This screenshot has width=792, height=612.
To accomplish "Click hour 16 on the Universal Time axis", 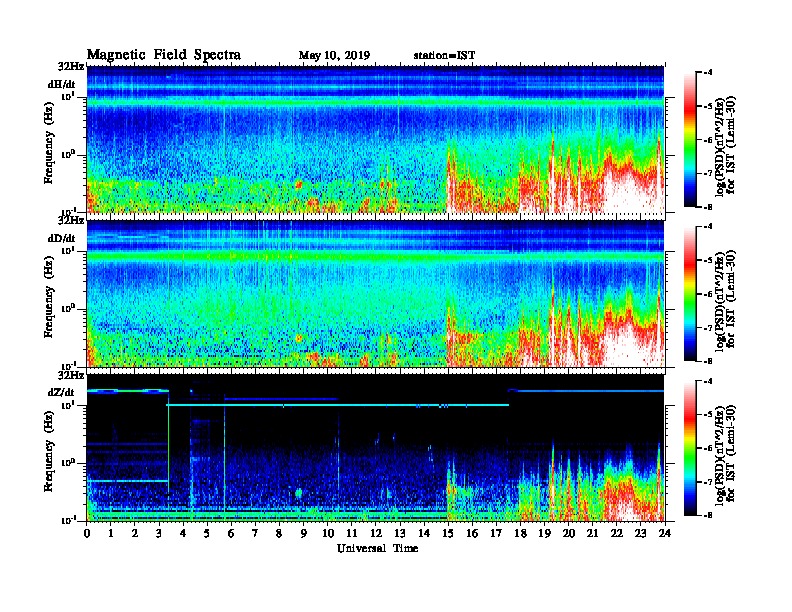I will [x=472, y=533].
